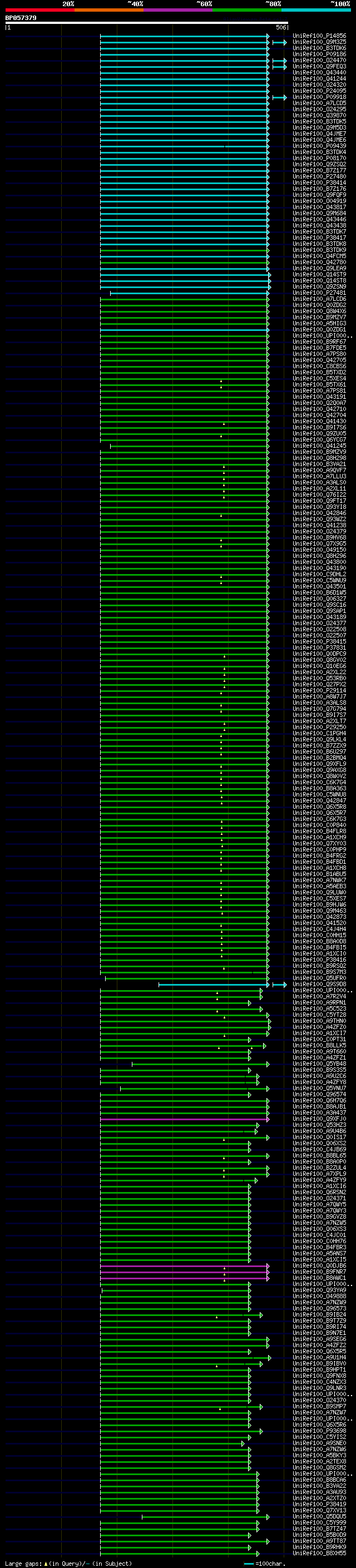Select hit UniRef100_A5C523

click(319, 1008)
